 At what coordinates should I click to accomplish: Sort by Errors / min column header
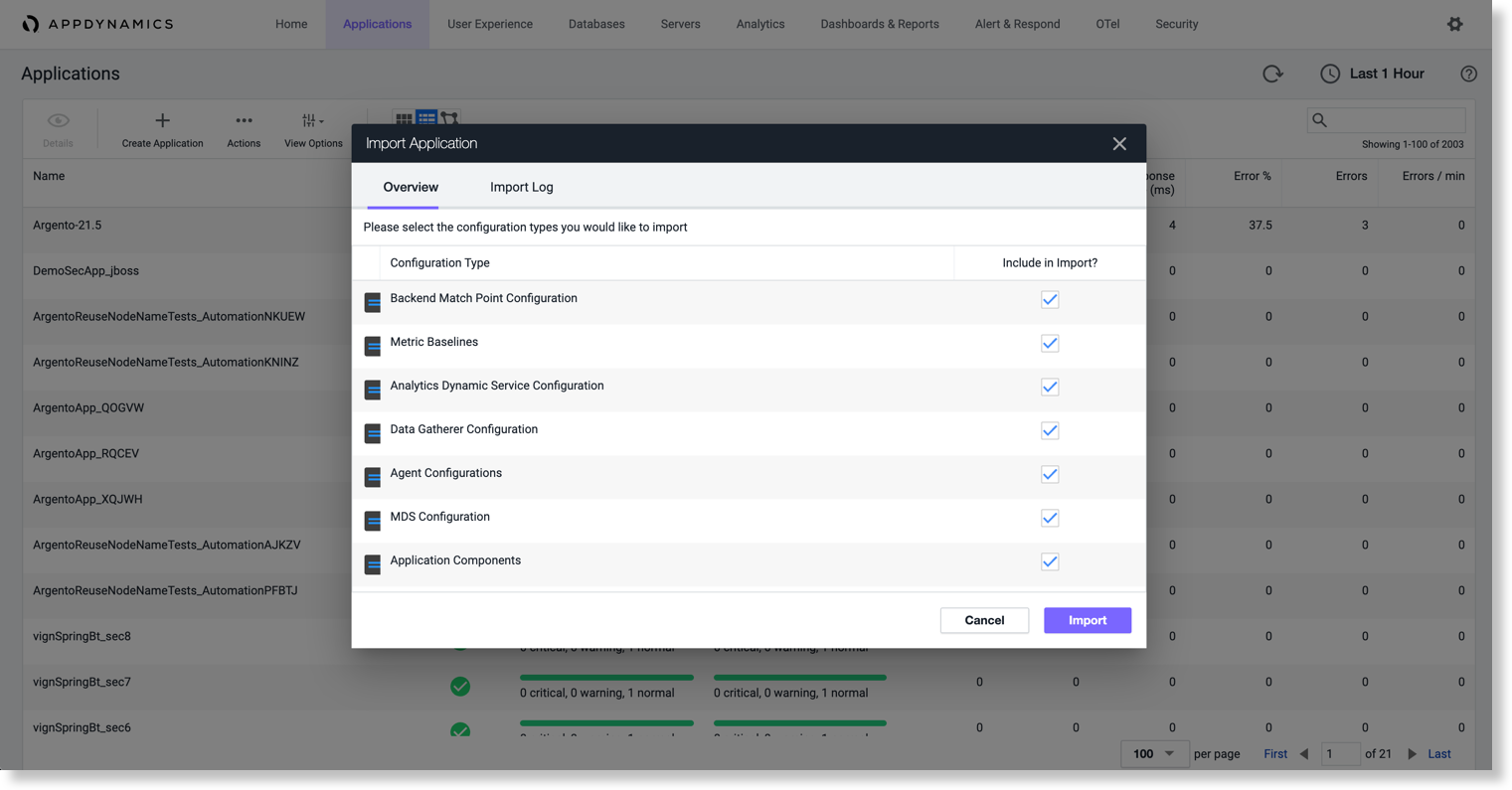[x=1433, y=176]
